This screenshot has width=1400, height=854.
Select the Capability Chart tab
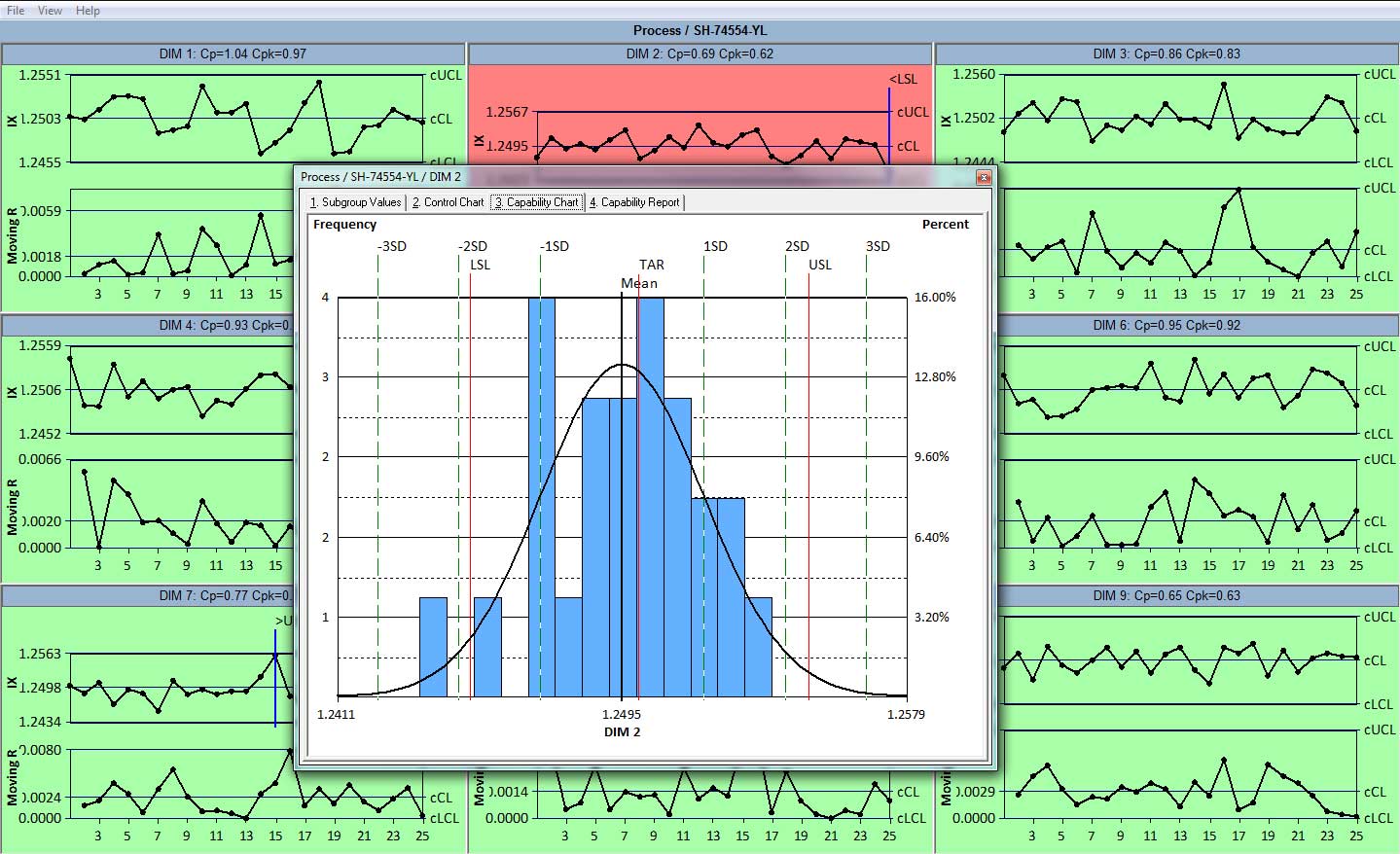(x=536, y=202)
